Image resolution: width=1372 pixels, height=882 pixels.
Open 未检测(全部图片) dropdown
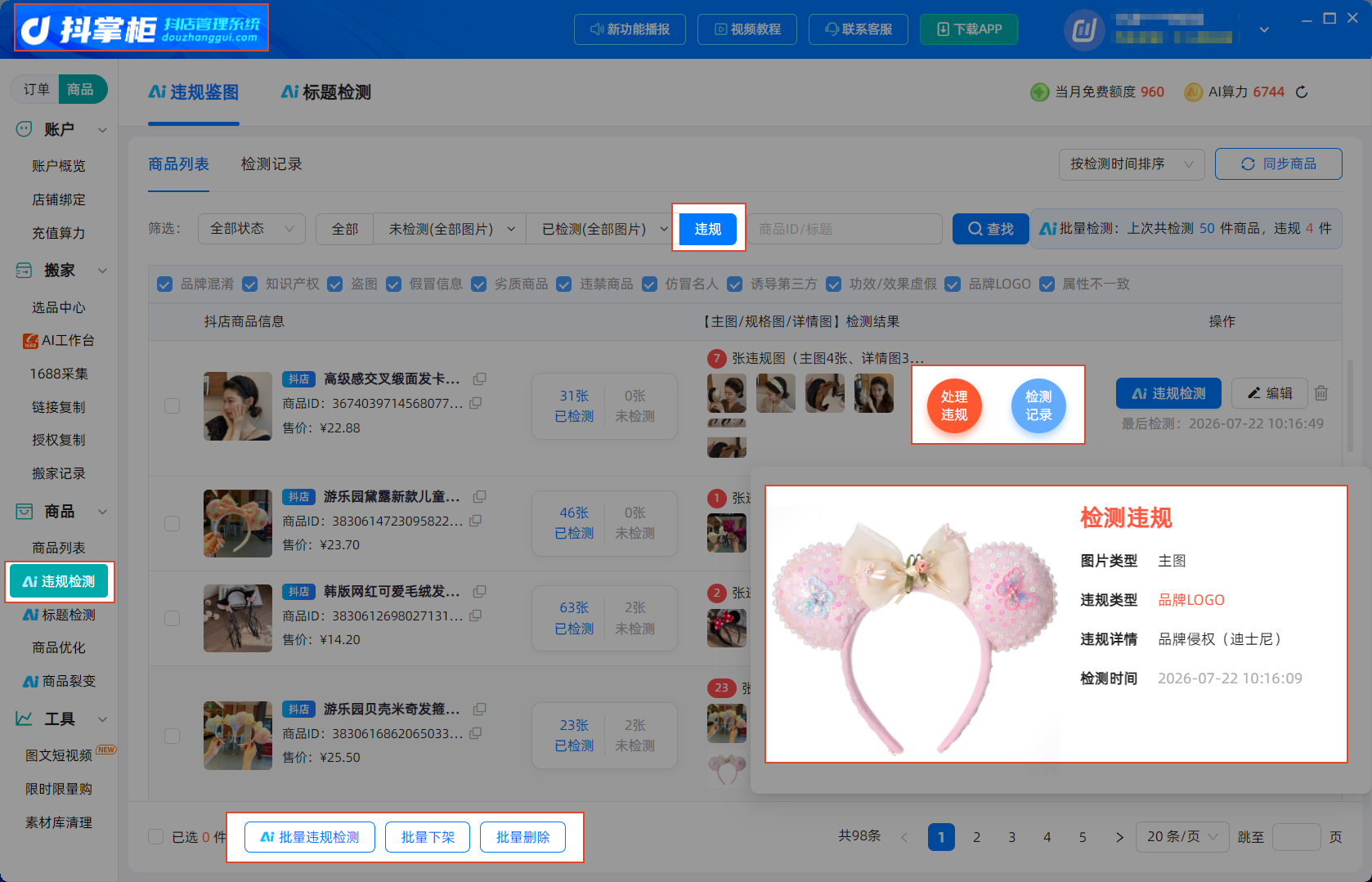pyautogui.click(x=450, y=229)
